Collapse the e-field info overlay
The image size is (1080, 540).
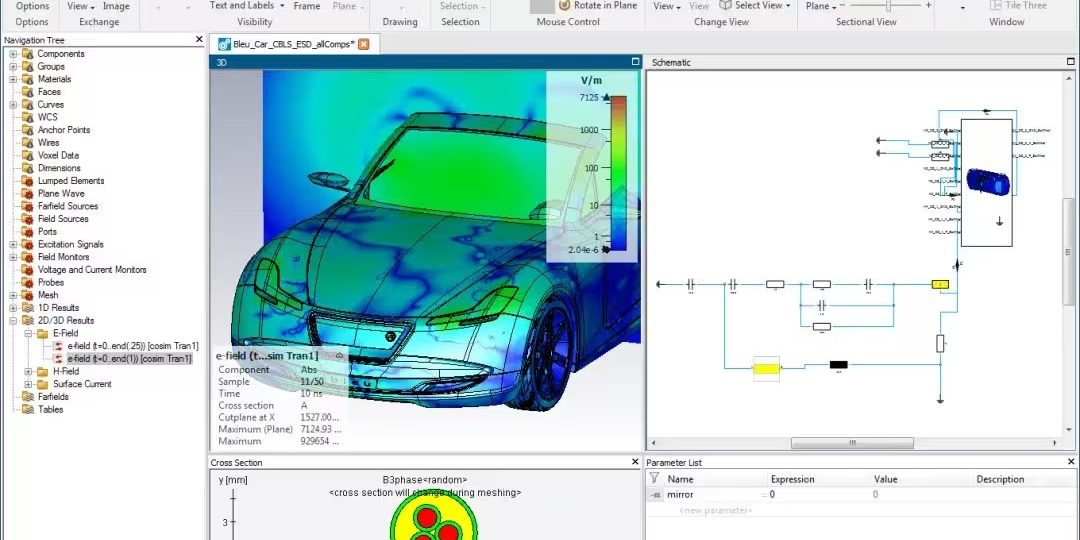[339, 356]
